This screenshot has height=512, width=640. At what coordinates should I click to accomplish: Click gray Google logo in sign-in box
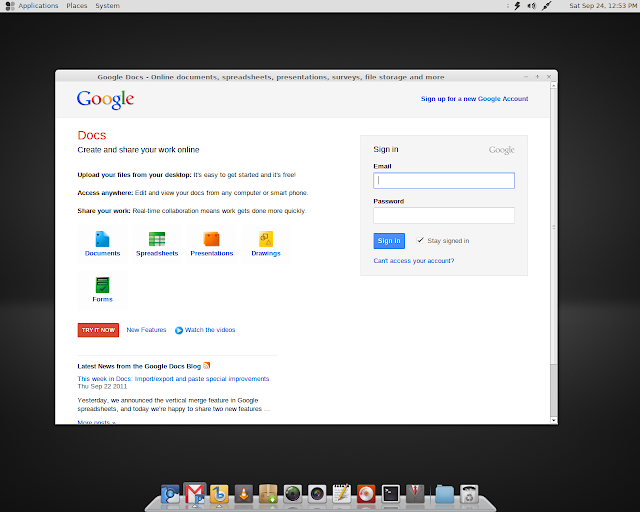pos(502,150)
